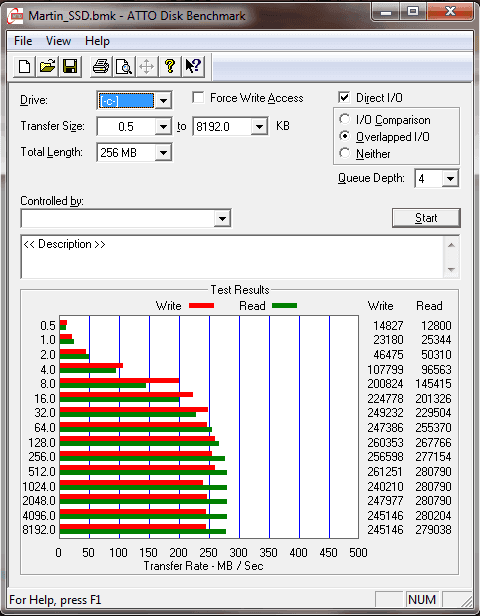
Task: Click the 'Transfer Rate - MB / Sec' axis label
Action: 203,566
